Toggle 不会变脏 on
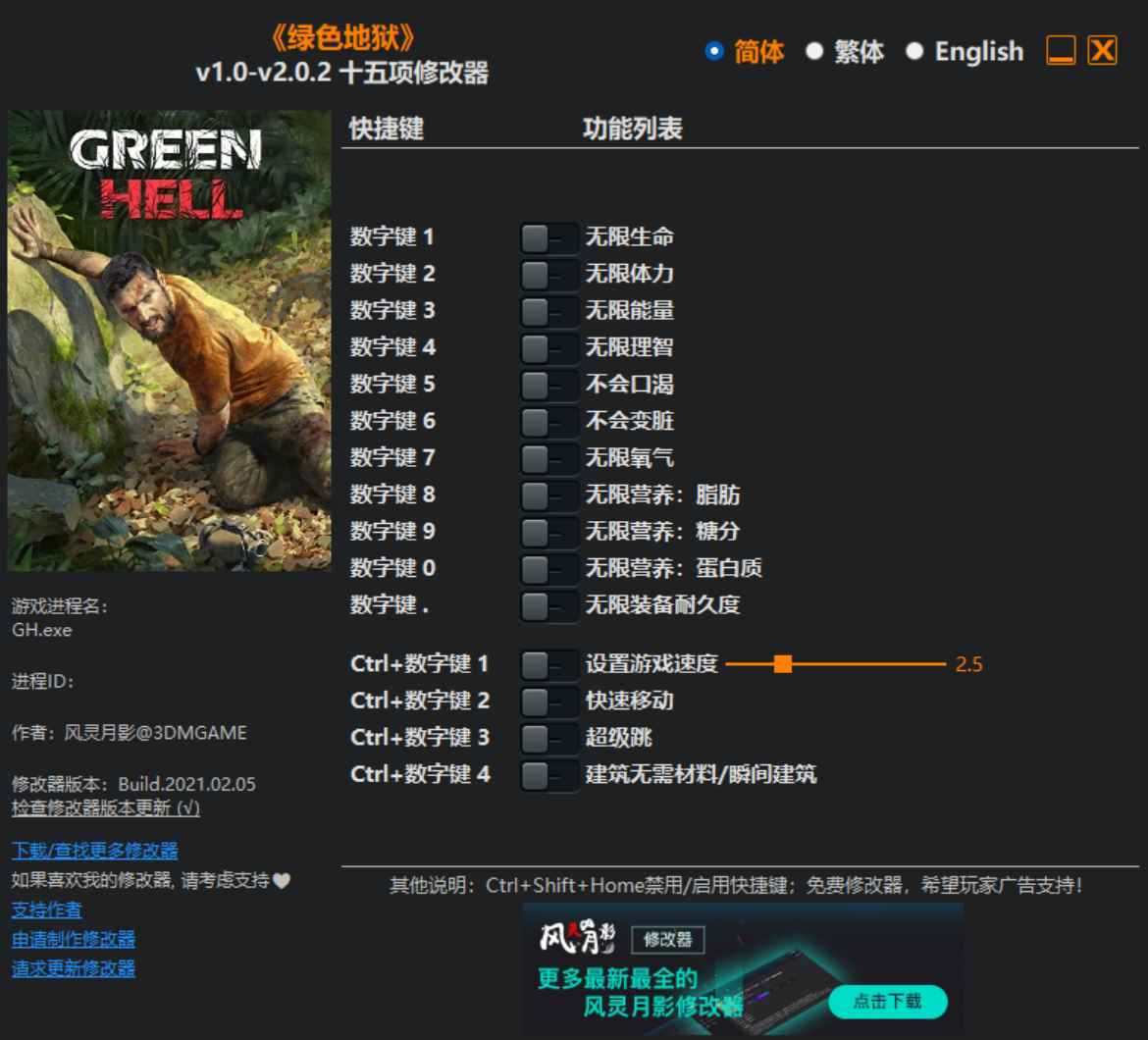The height and width of the screenshot is (1040, 1148). click(548, 421)
